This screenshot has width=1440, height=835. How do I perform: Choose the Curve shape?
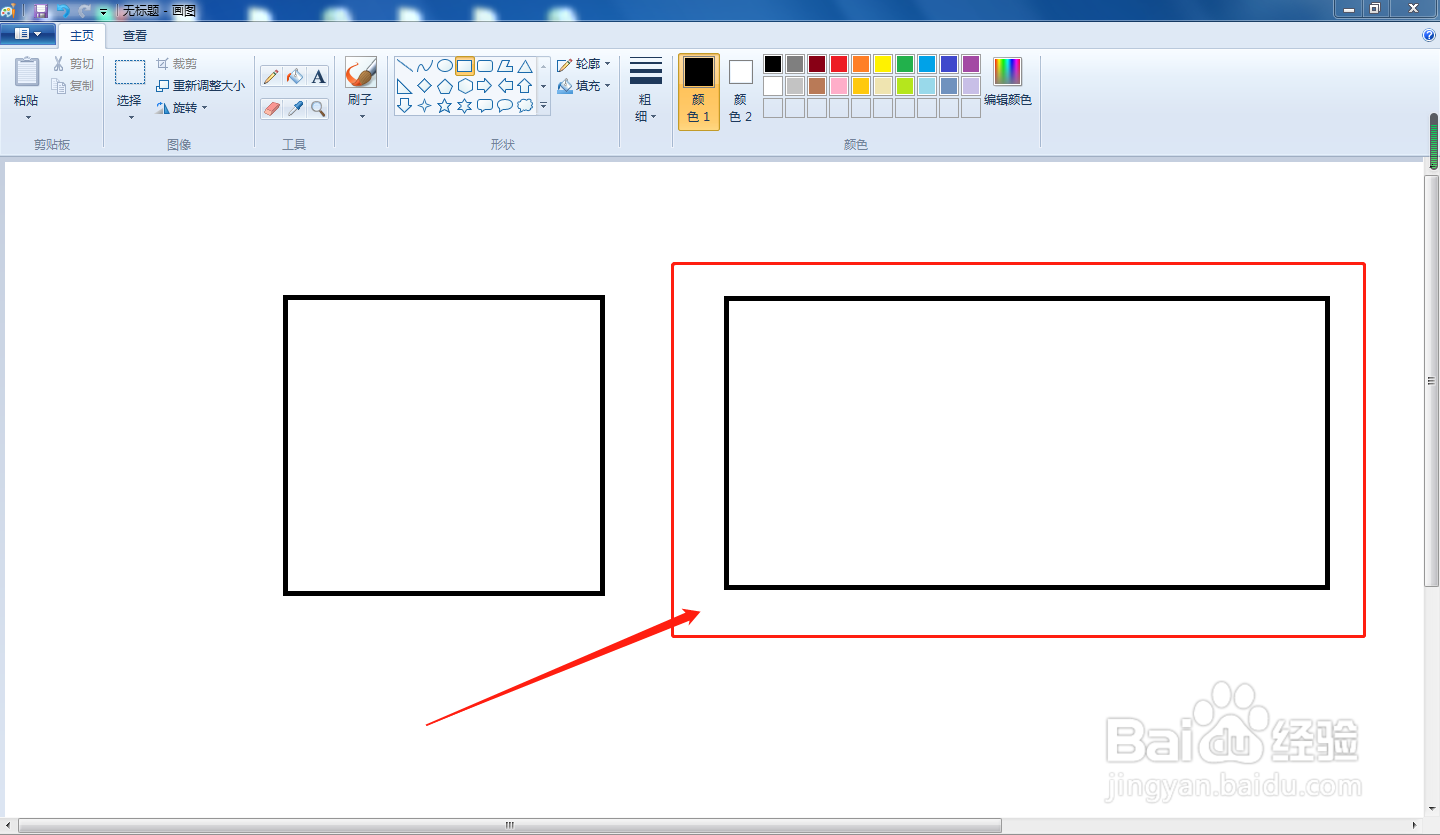[x=425, y=66]
